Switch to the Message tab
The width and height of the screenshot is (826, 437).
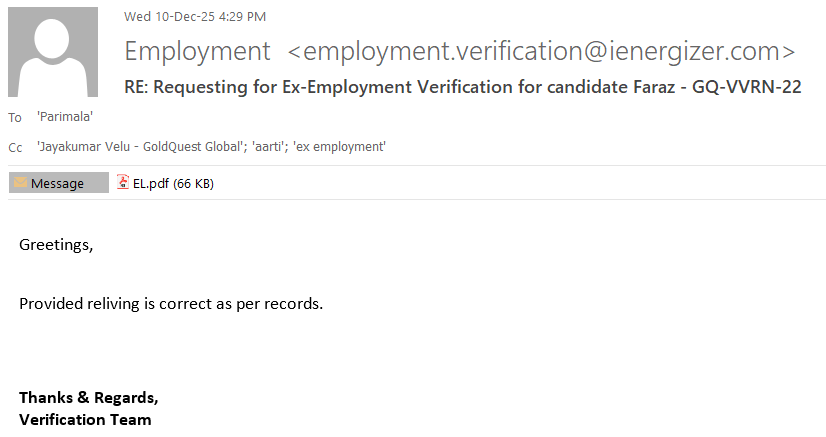coord(57,184)
